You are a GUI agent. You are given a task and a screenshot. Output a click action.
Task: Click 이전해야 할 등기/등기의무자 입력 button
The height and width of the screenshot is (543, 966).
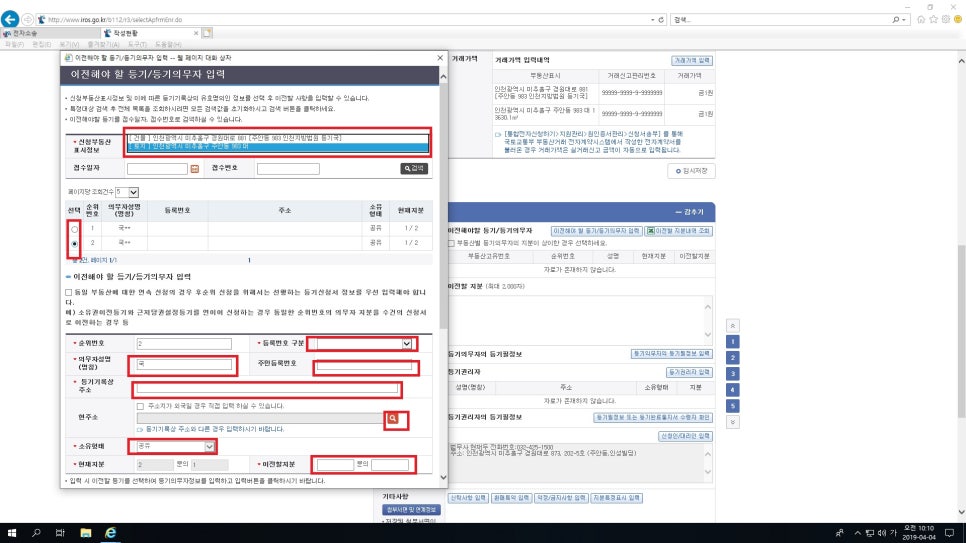click(x=596, y=231)
